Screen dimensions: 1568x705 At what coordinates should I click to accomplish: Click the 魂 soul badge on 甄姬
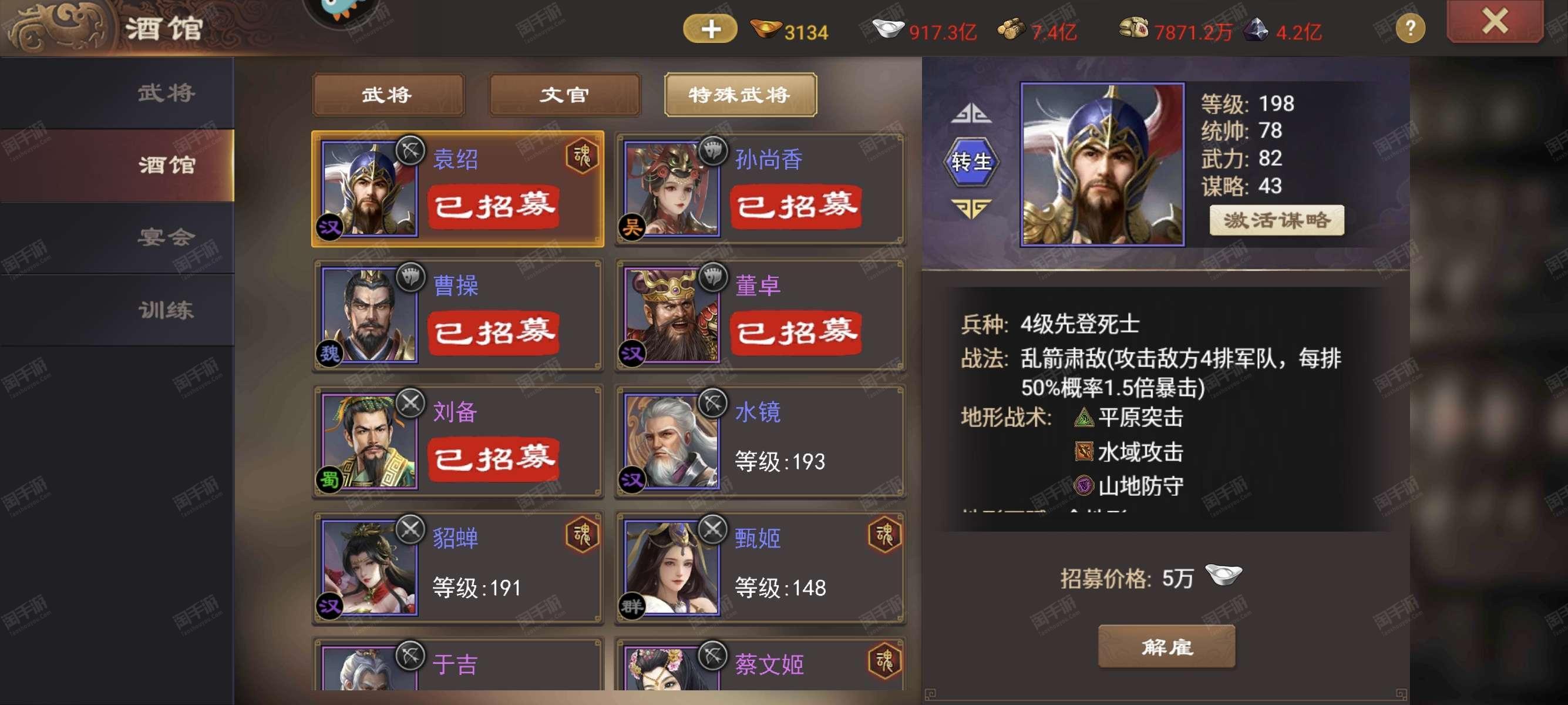click(884, 535)
